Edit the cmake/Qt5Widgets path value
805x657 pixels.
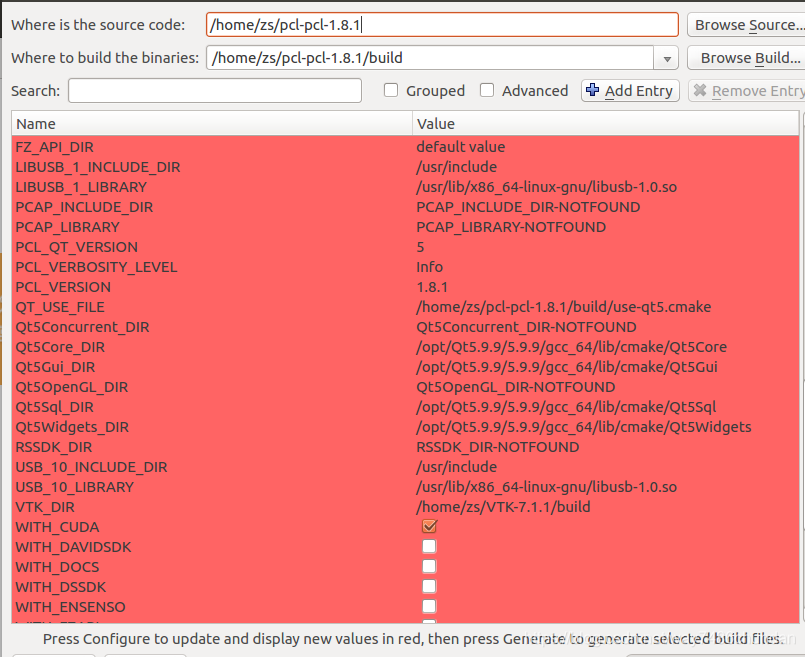(x=584, y=427)
